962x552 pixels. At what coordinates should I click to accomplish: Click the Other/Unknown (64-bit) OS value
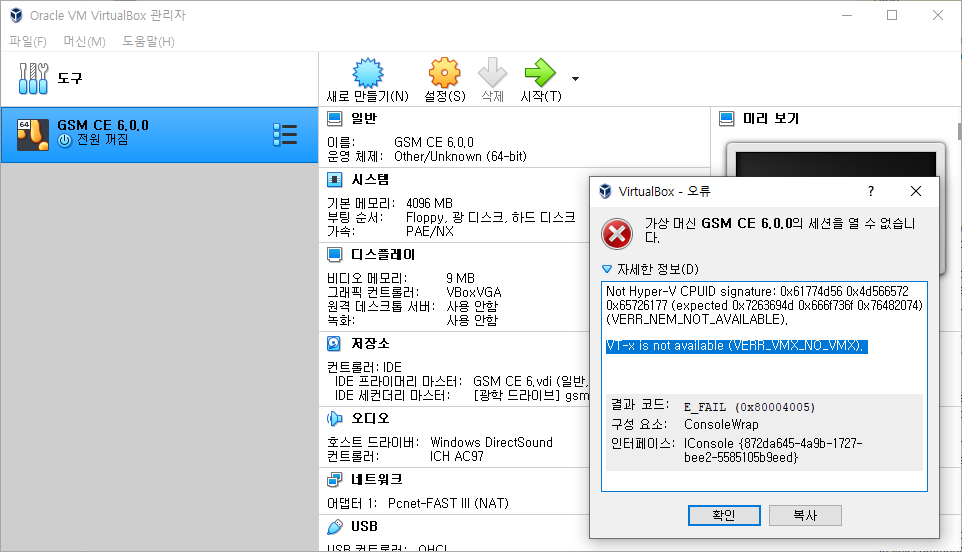(x=460, y=156)
